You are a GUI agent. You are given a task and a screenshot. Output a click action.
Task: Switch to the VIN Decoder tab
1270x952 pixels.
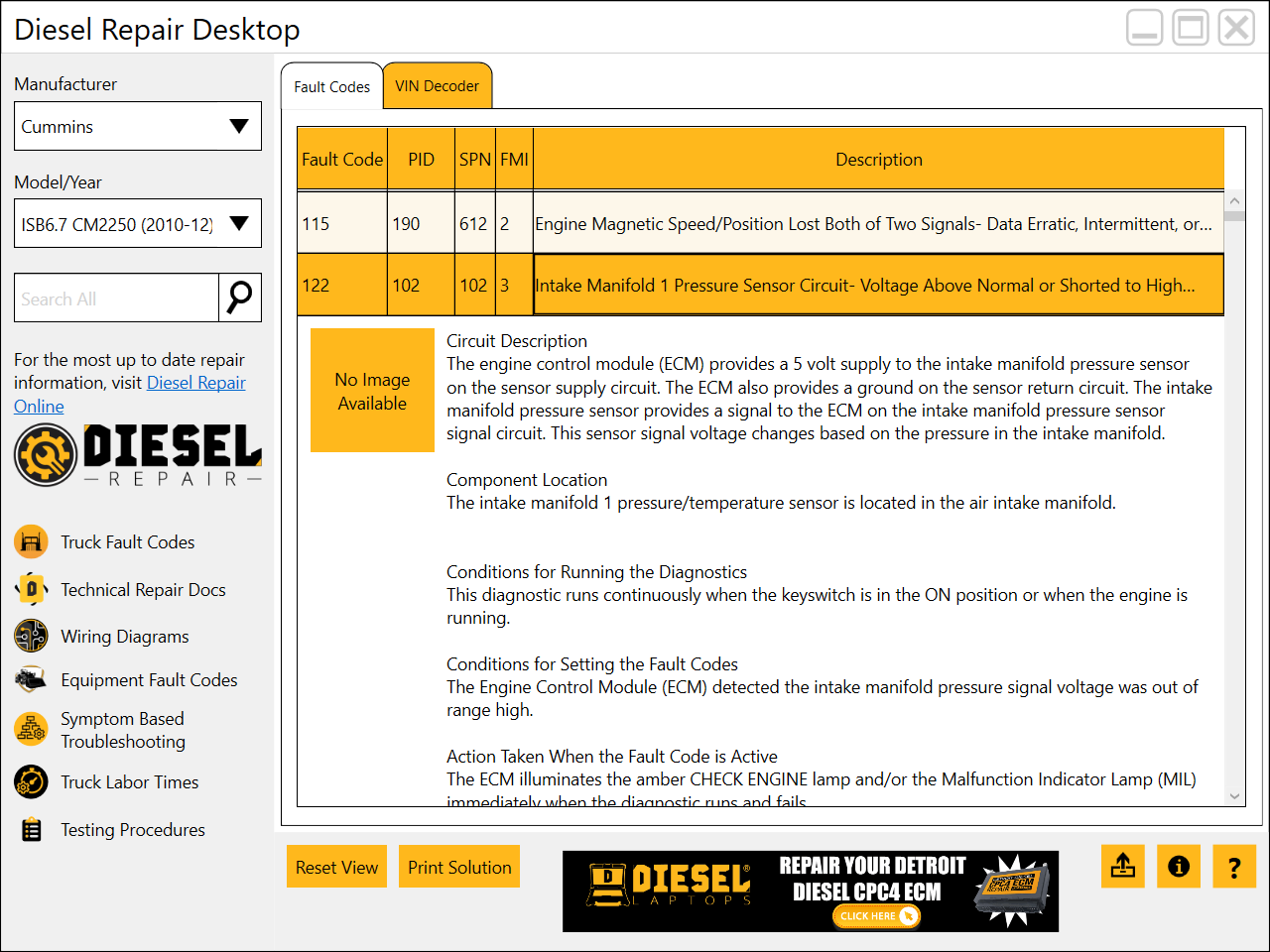[438, 85]
